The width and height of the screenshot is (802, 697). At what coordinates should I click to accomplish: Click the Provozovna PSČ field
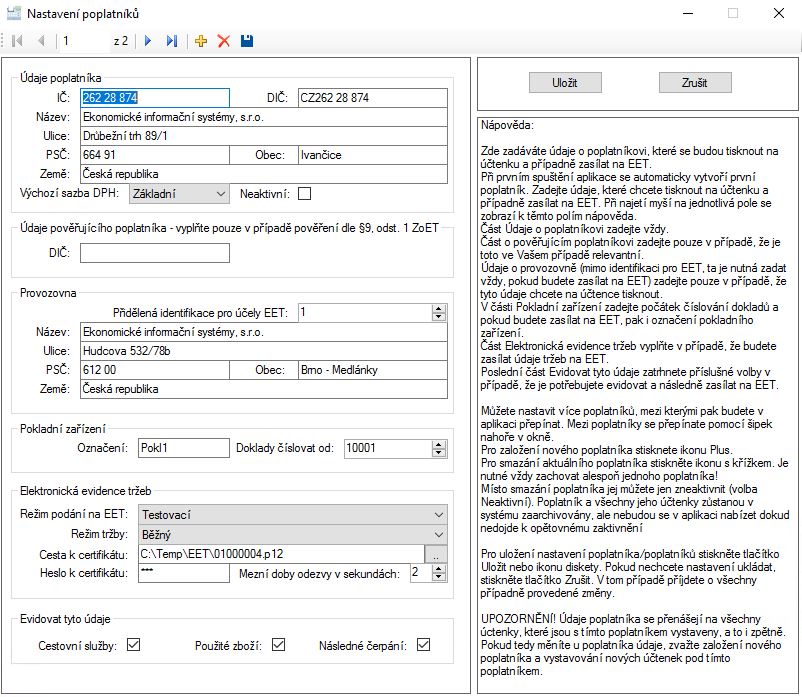click(x=155, y=370)
